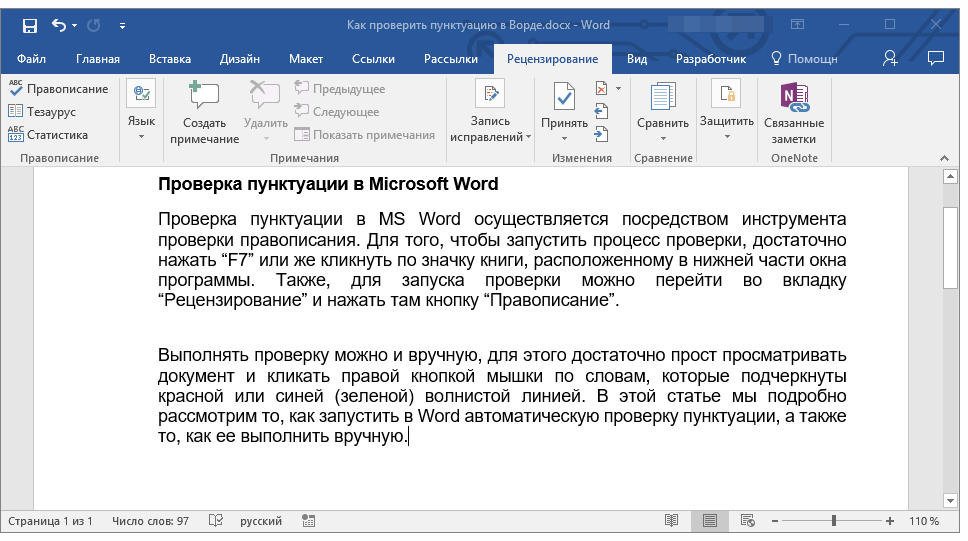Click the Статистика word count icon

click(x=16, y=135)
